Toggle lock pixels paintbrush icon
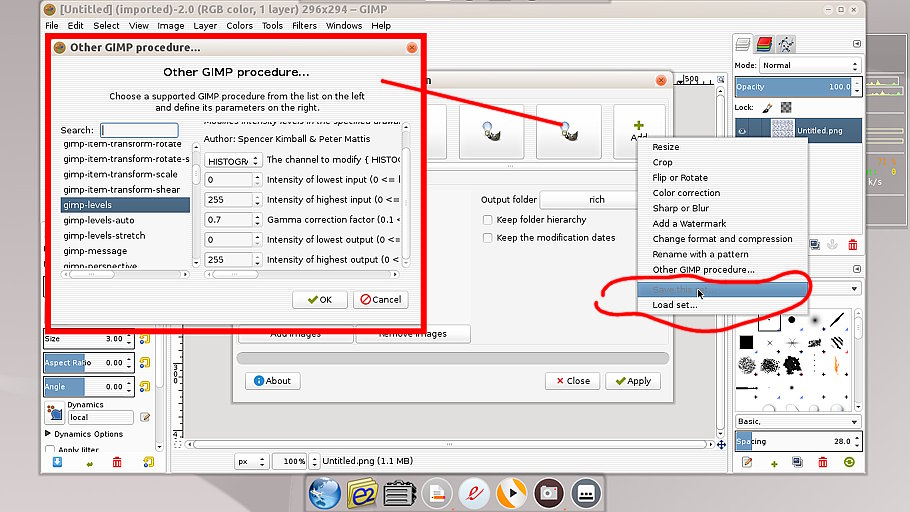 point(767,107)
